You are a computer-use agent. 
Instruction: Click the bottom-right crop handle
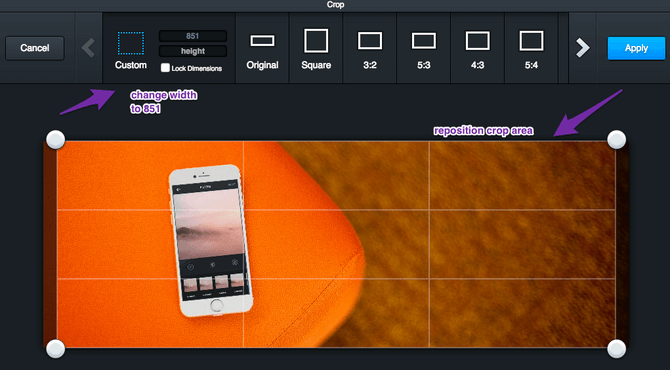(x=616, y=348)
